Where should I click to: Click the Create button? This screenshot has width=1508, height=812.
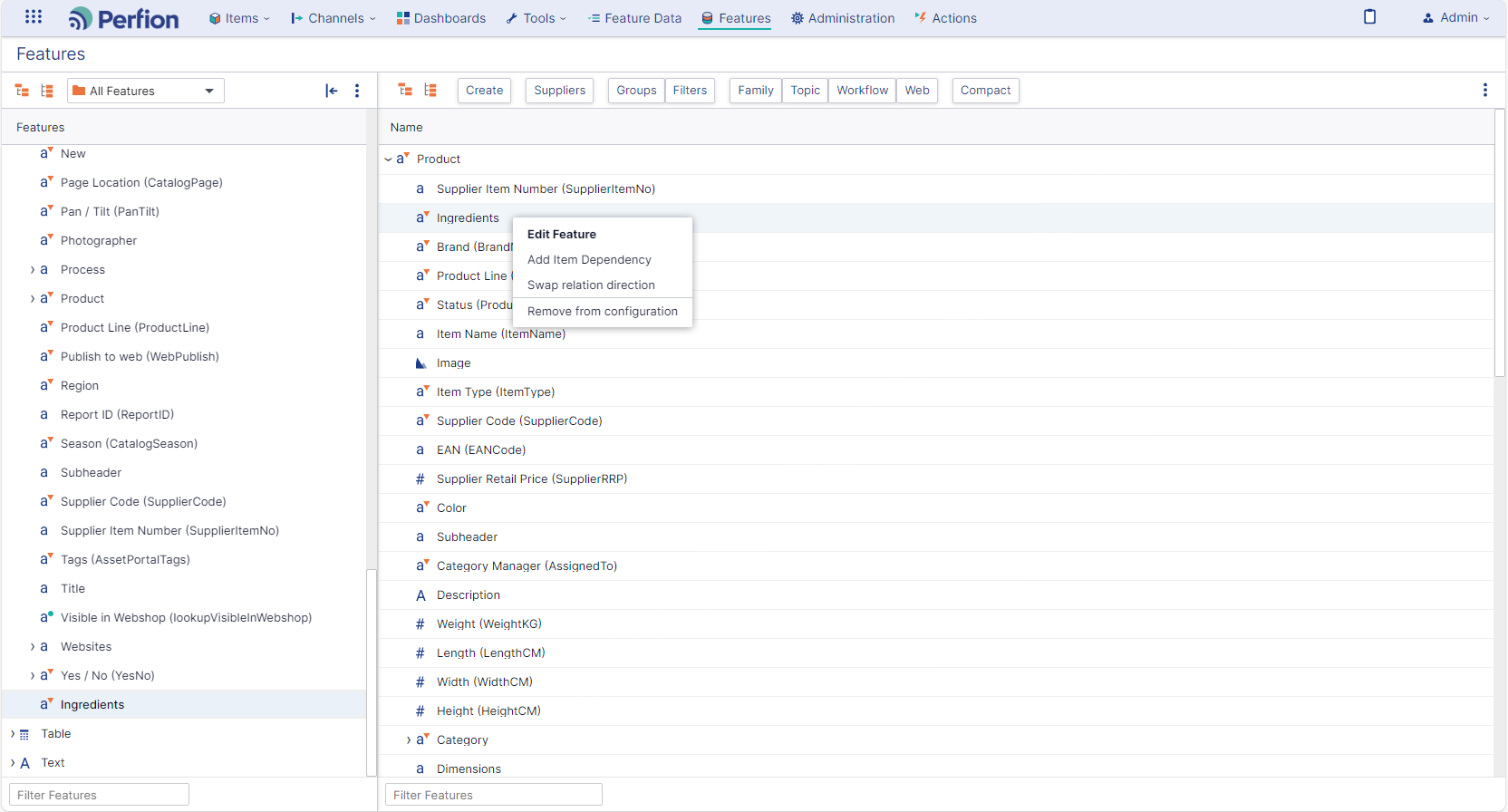pyautogui.click(x=485, y=91)
